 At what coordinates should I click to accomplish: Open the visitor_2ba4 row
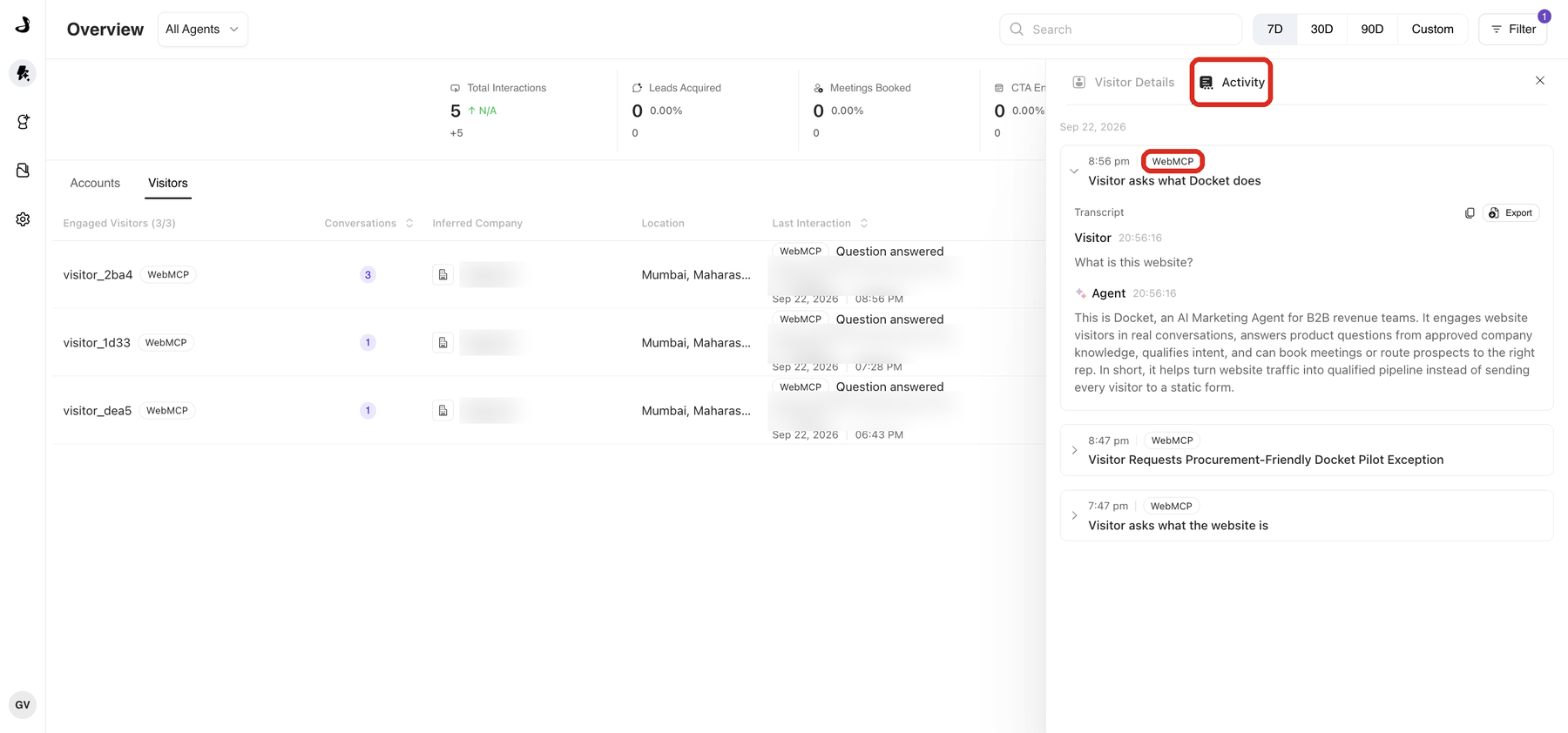tap(549, 275)
